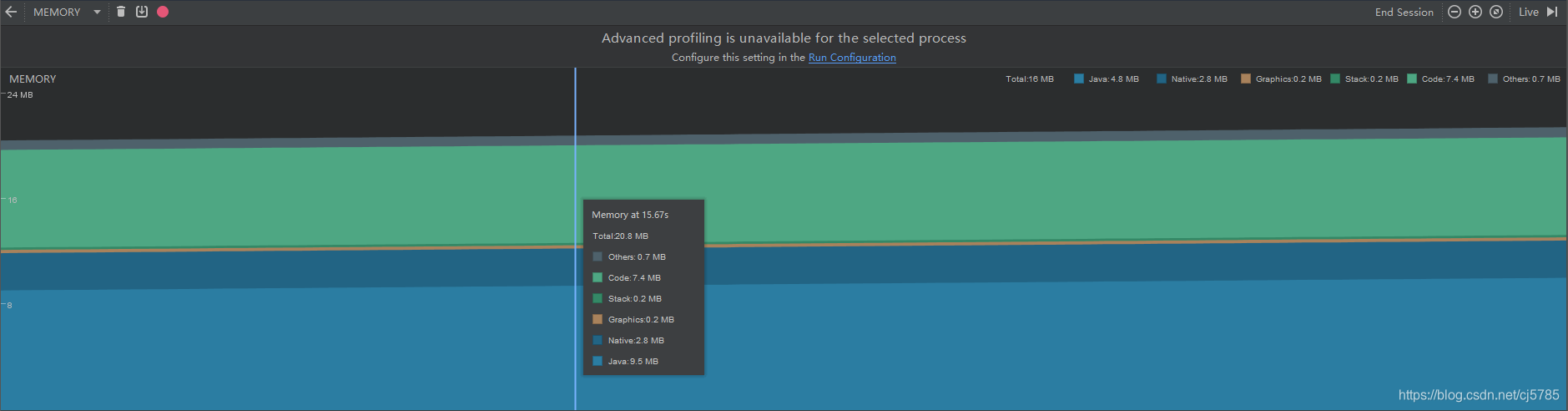The width and height of the screenshot is (1568, 411).
Task: Click the Live button
Action: tap(1529, 12)
